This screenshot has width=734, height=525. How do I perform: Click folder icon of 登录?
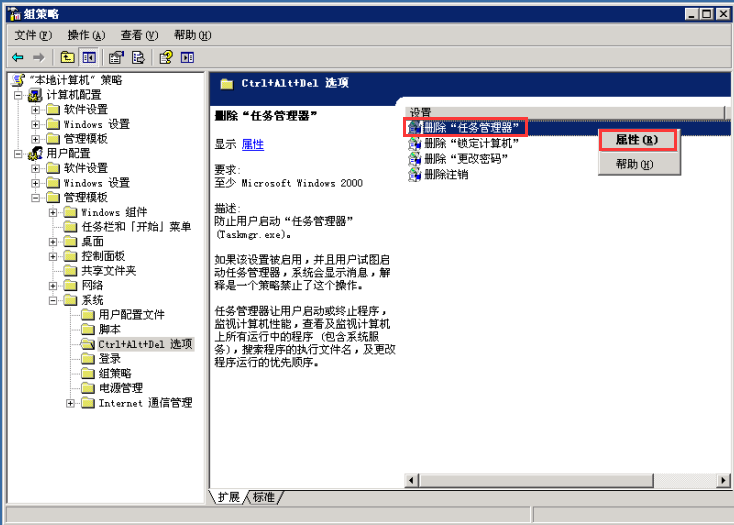[88, 359]
